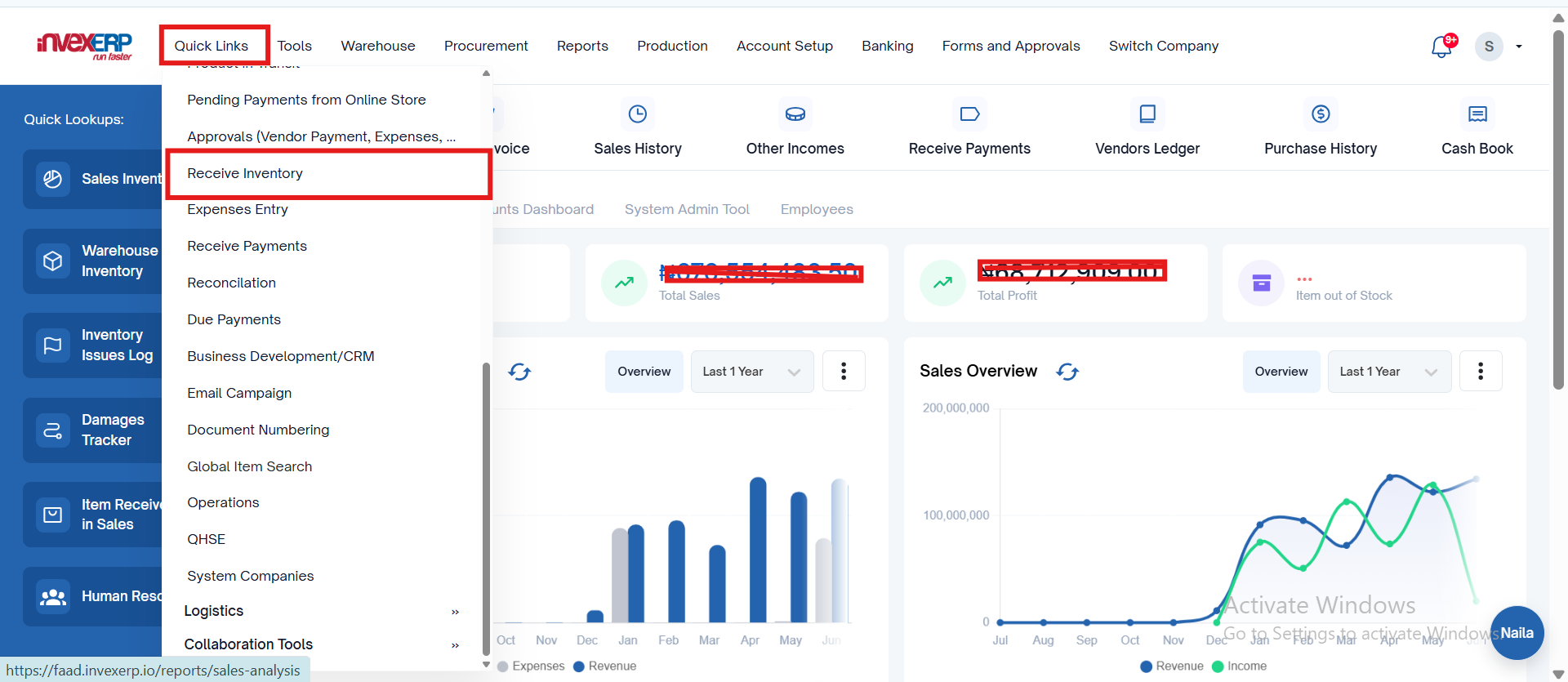Open the Production menu
Viewport: 1568px width, 682px height.
[672, 46]
